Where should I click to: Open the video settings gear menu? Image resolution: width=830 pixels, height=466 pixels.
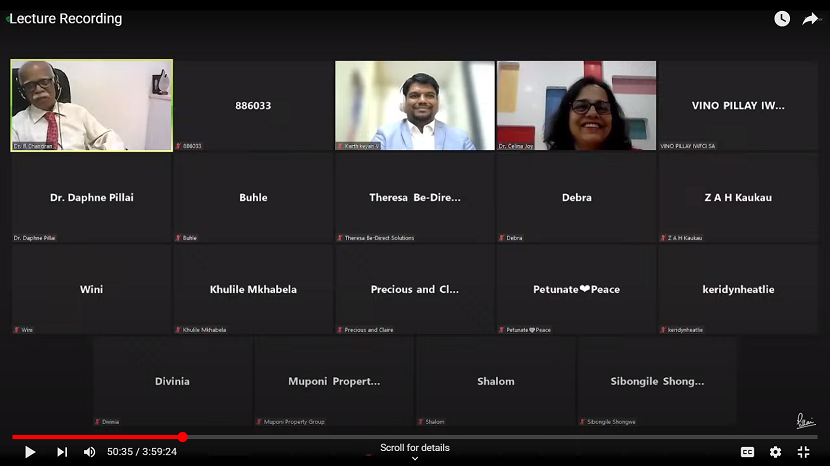coord(775,452)
